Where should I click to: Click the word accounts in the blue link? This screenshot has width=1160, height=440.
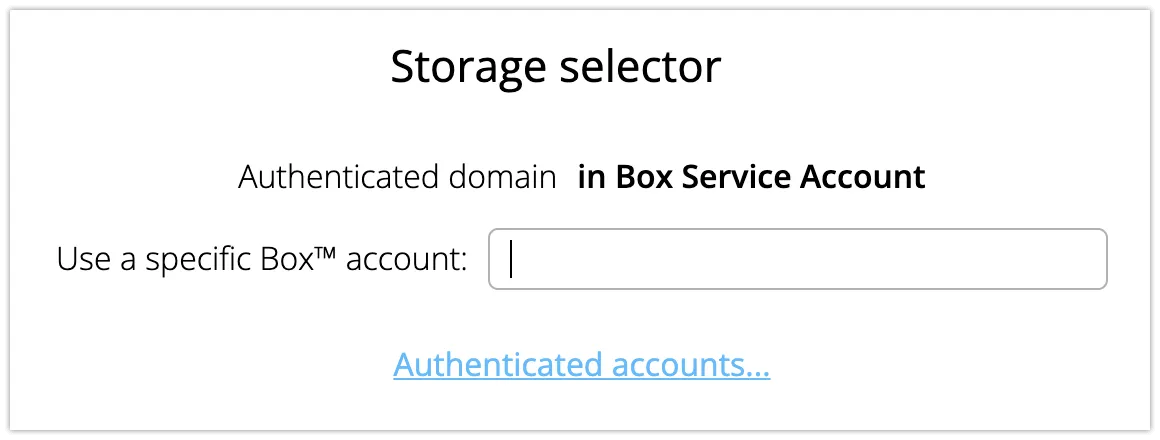coord(688,364)
